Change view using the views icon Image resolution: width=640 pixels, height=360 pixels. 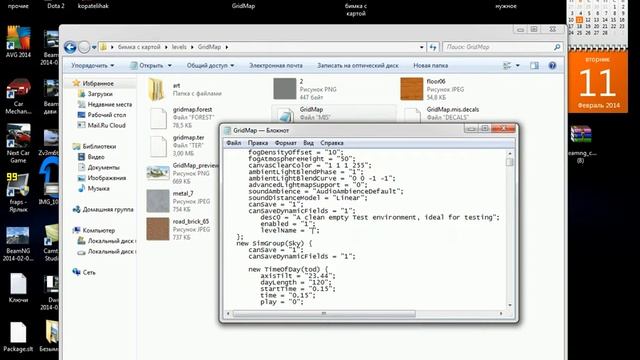[x=507, y=65]
